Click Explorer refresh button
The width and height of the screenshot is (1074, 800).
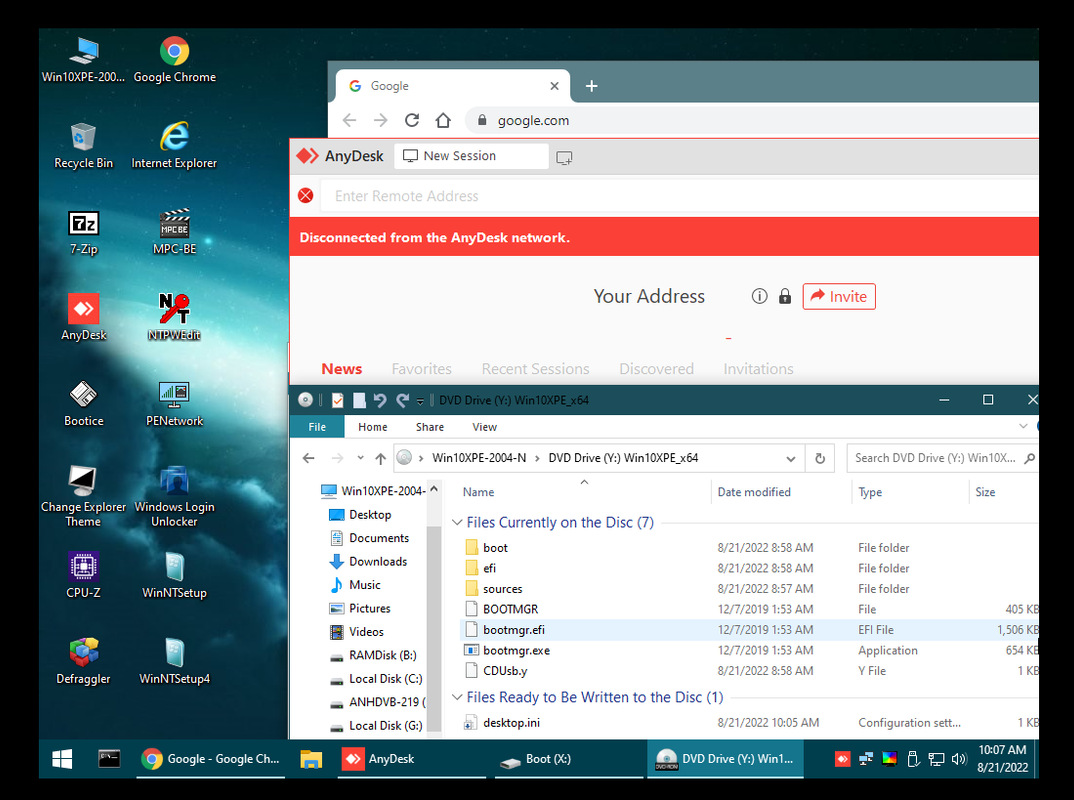820,459
